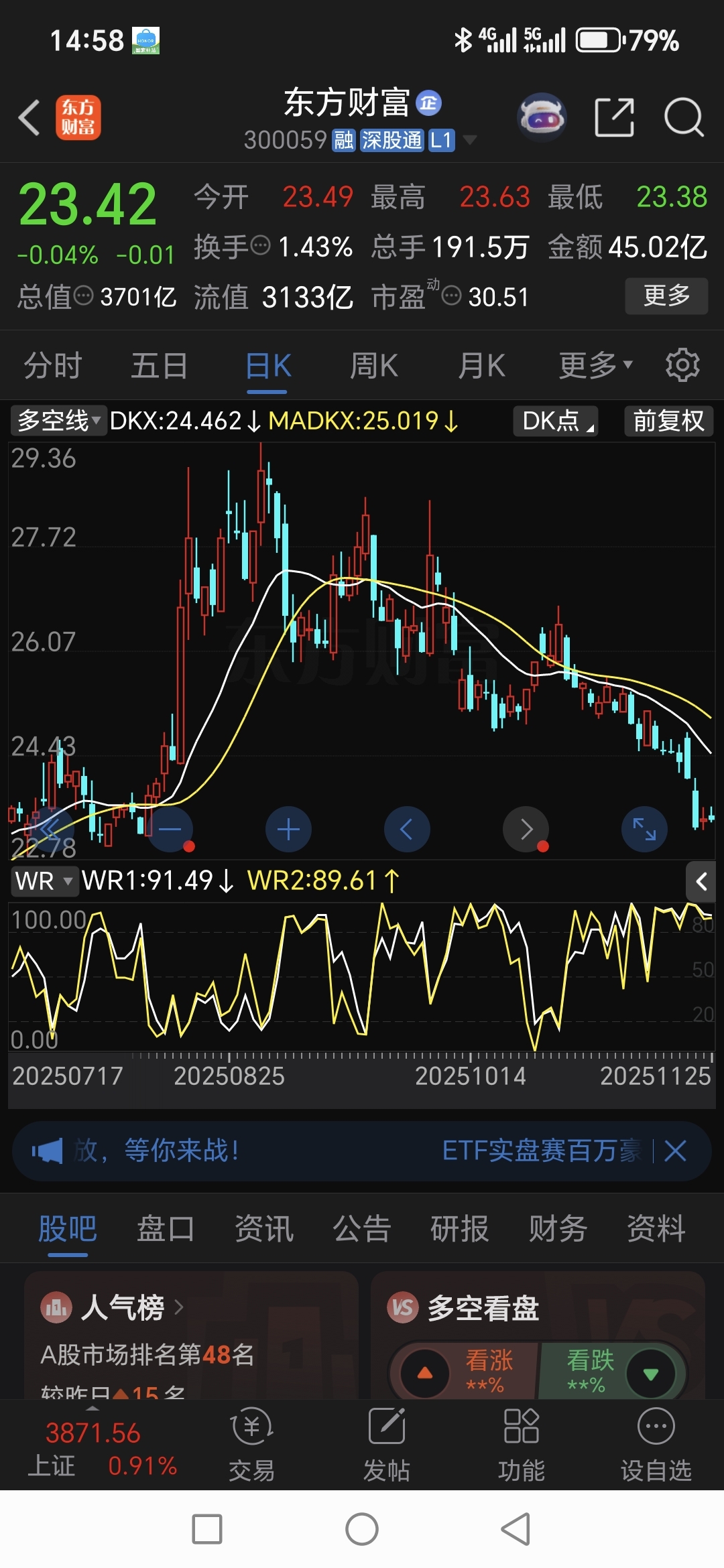Tap the VS 多空看盘 icon
Viewport: 724px width, 1568px height.
[x=403, y=1307]
